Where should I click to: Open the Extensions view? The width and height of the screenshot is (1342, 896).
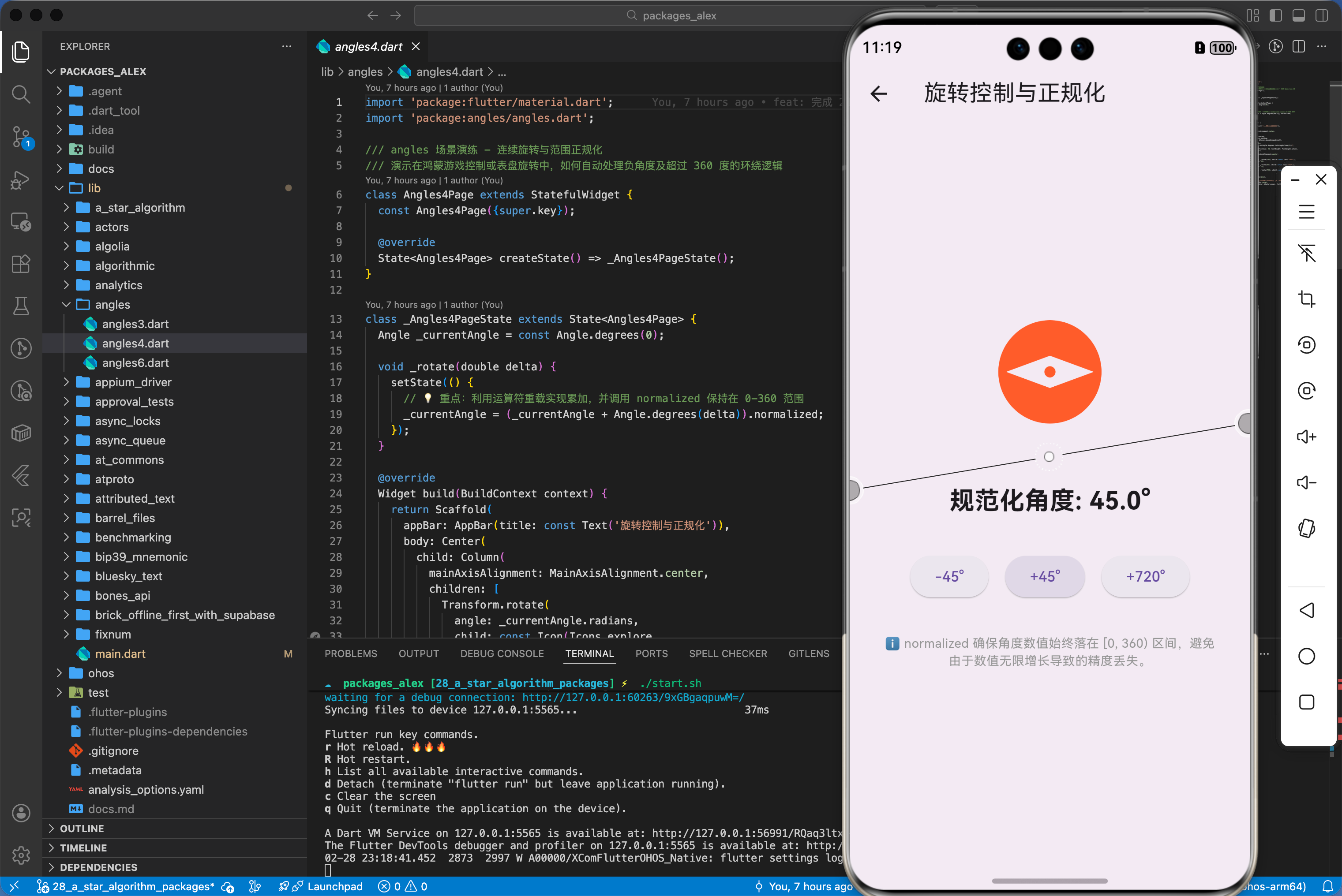click(21, 264)
